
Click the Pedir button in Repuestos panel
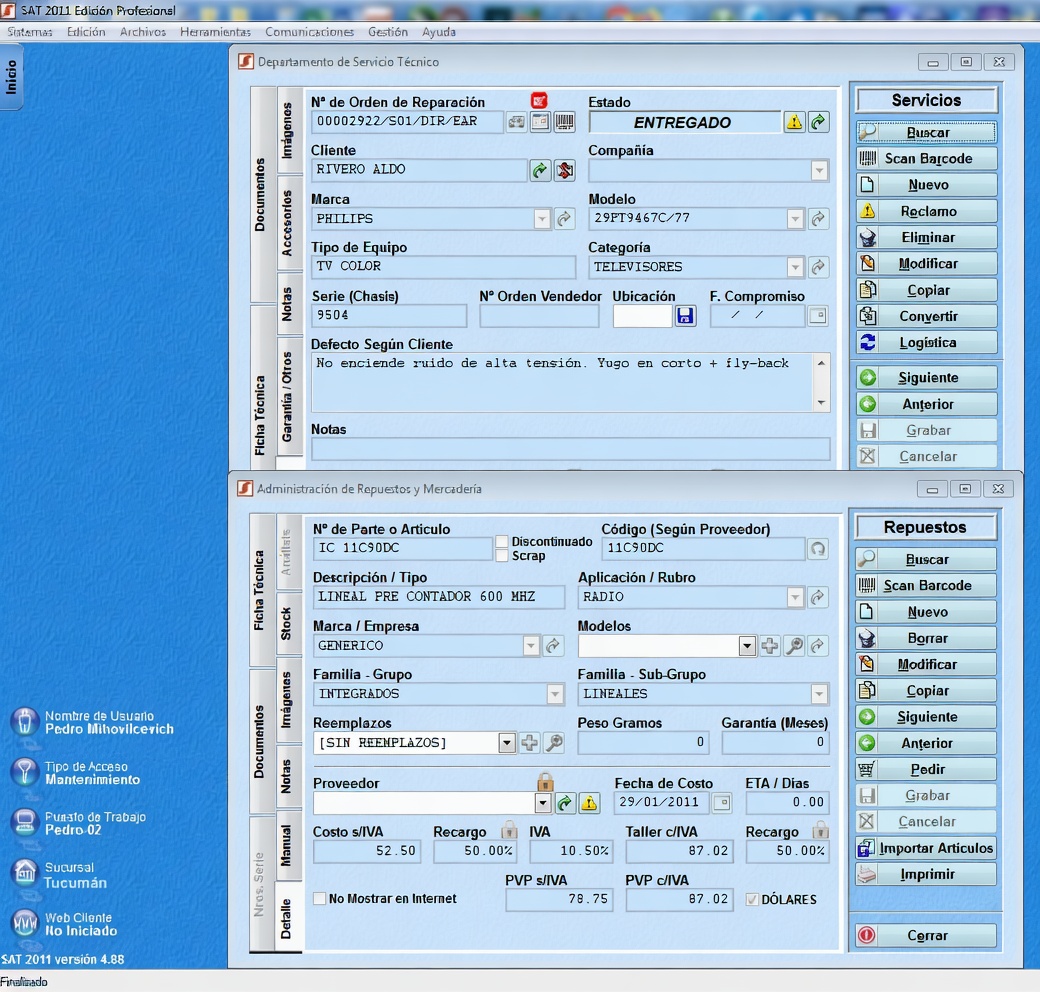tap(926, 769)
